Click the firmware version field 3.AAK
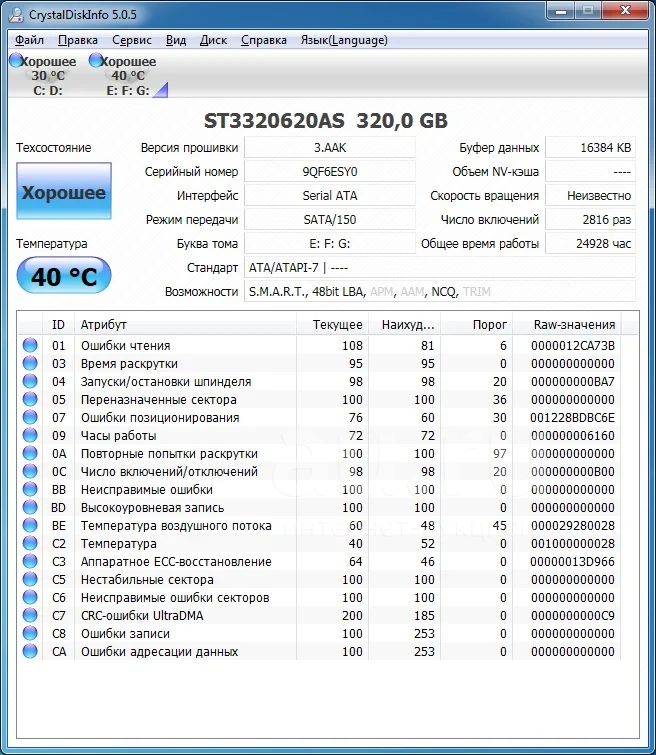This screenshot has width=656, height=755. [330, 147]
